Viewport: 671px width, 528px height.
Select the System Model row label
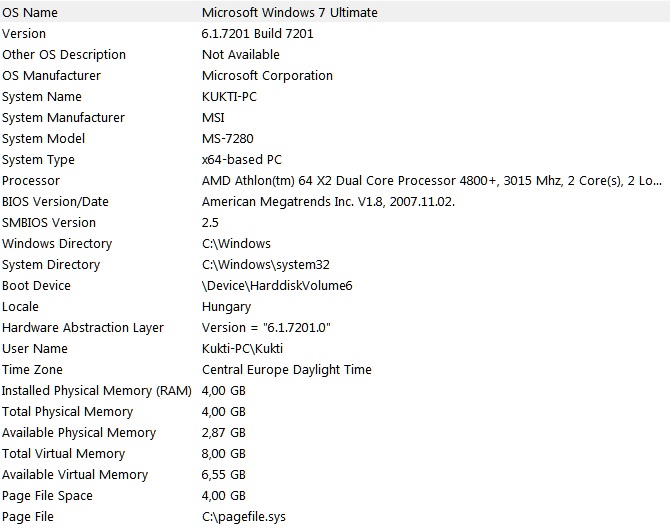[x=43, y=139]
